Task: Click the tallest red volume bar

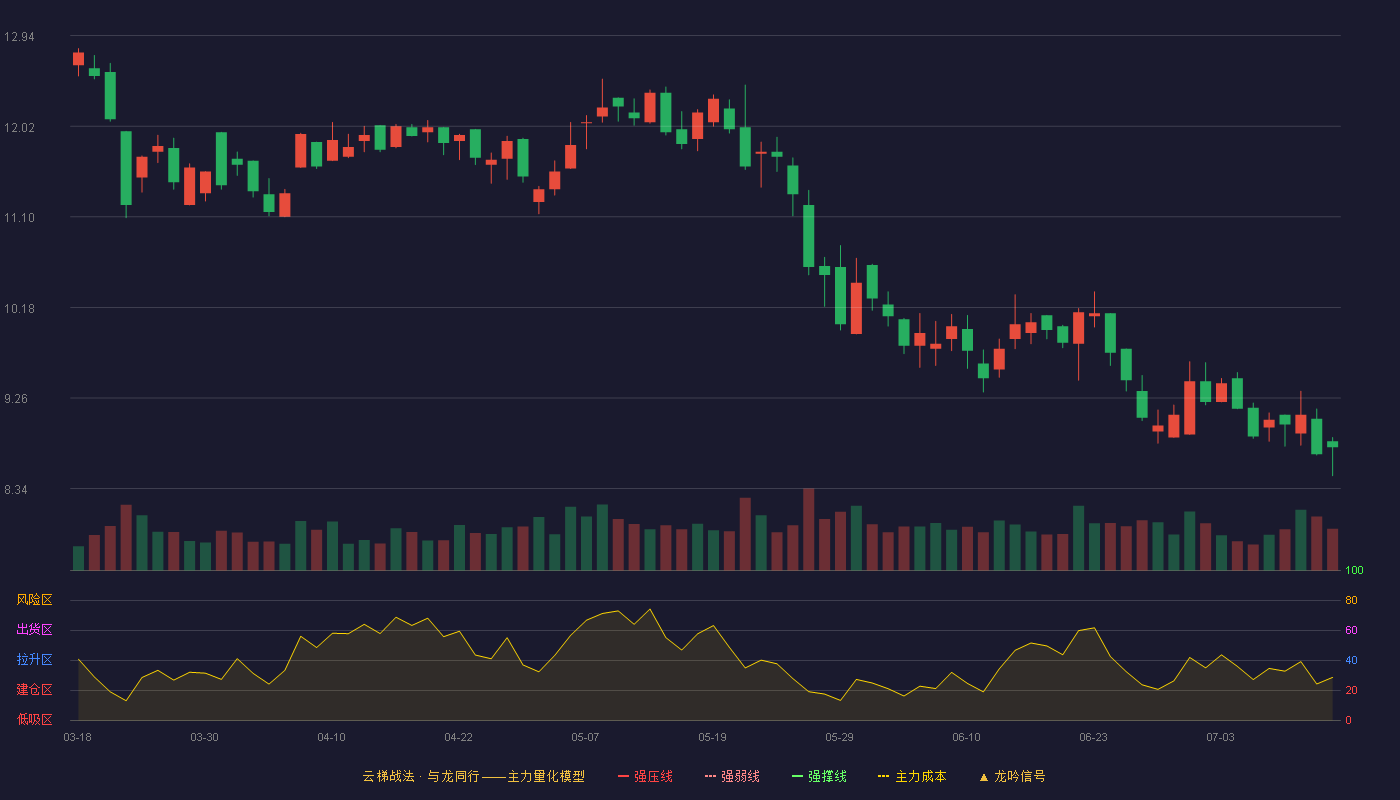Action: 809,529
